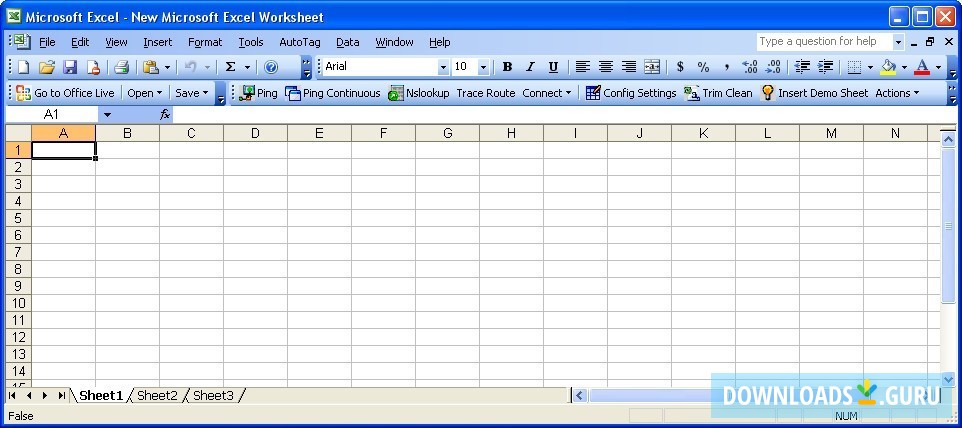Run the Ping tool
962x428 pixels.
[258, 93]
